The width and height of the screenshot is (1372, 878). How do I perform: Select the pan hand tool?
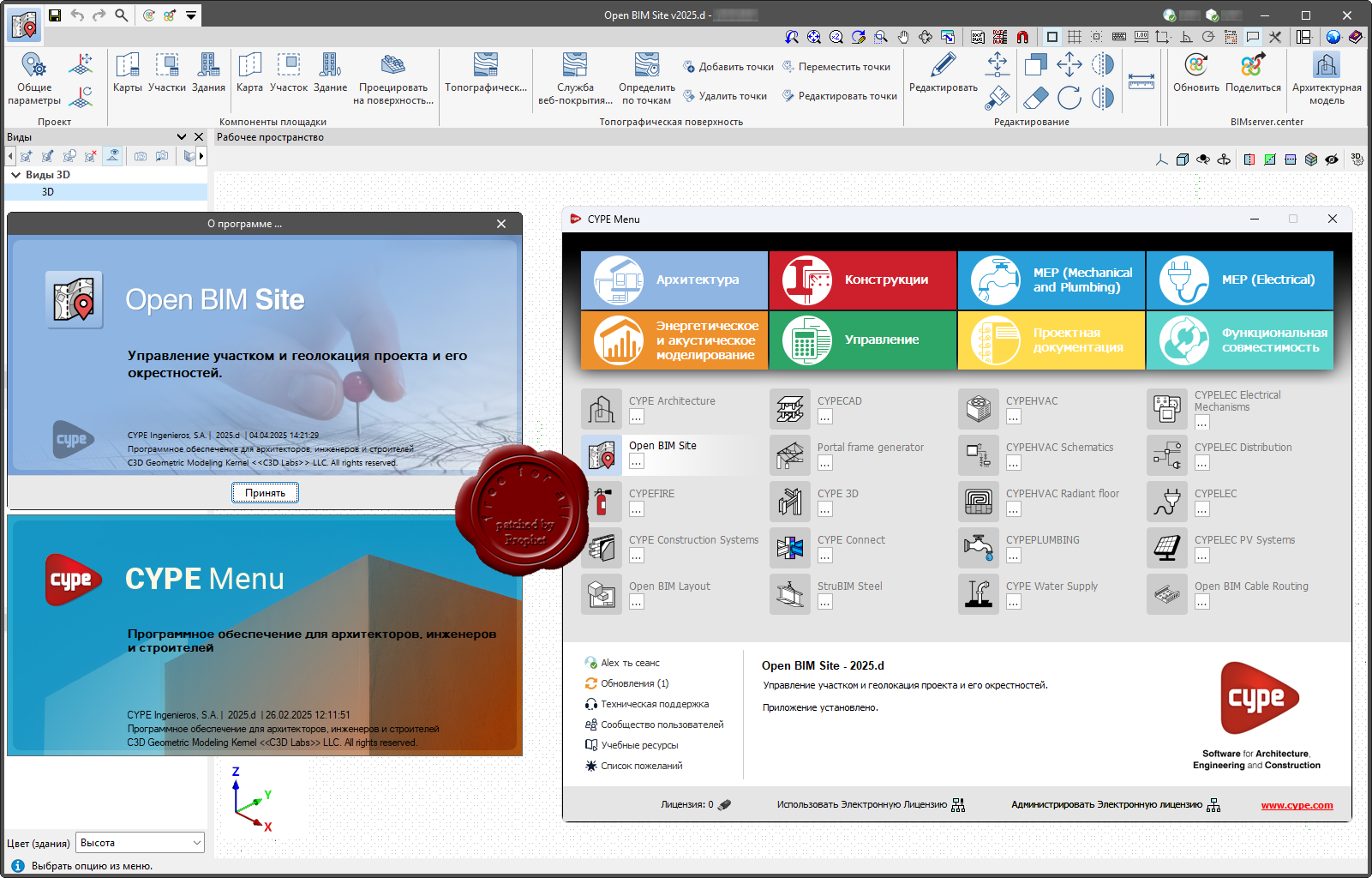pyautogui.click(x=903, y=37)
